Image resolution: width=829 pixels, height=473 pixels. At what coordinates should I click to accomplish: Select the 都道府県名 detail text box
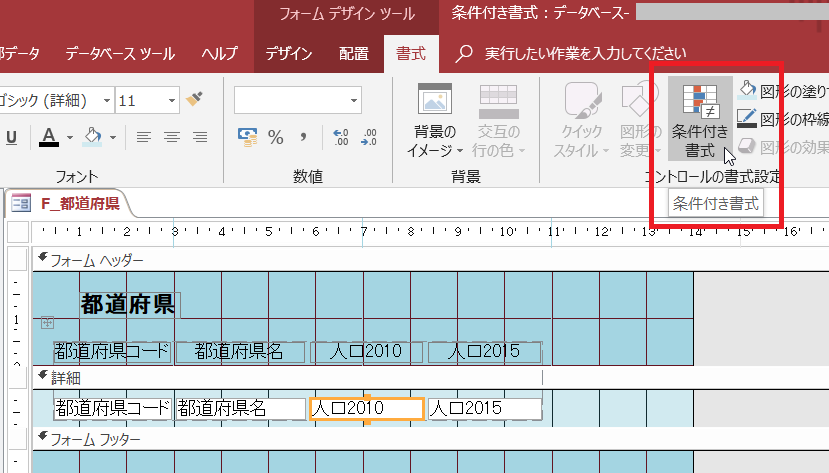(240, 409)
